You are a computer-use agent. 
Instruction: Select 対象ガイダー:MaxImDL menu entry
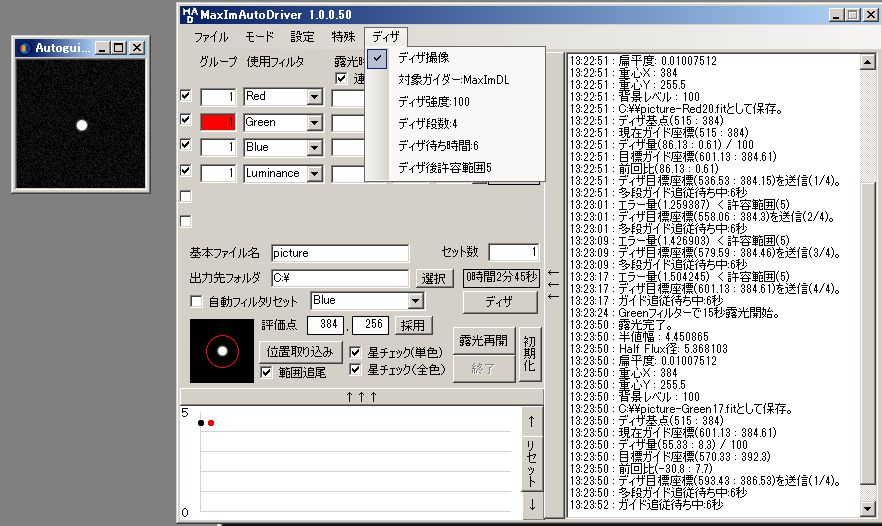[454, 80]
